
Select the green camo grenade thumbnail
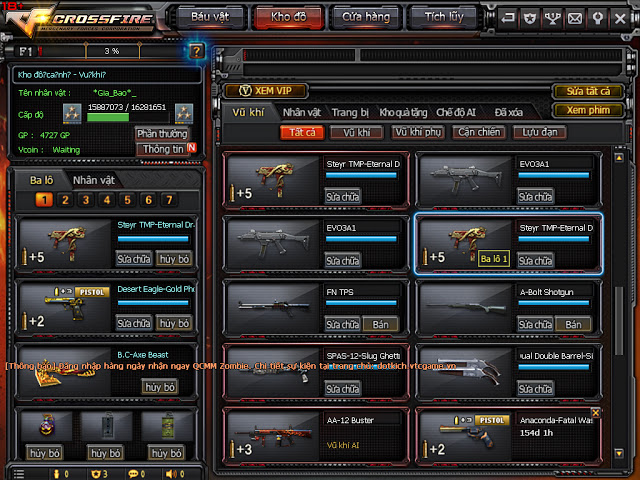click(x=167, y=426)
